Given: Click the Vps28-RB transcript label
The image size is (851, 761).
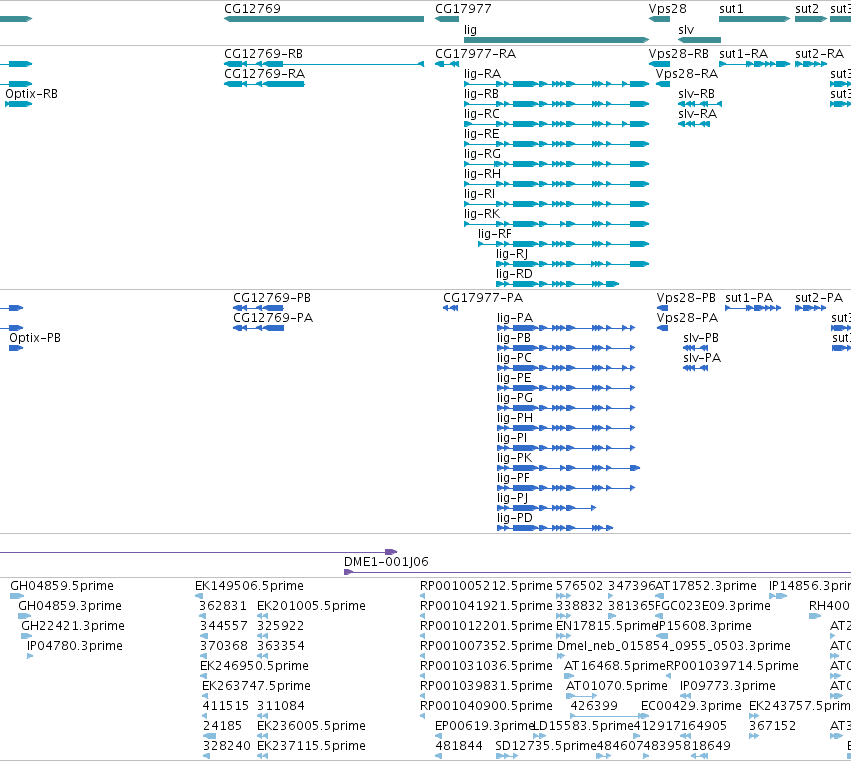Looking at the screenshot, I should (x=678, y=54).
